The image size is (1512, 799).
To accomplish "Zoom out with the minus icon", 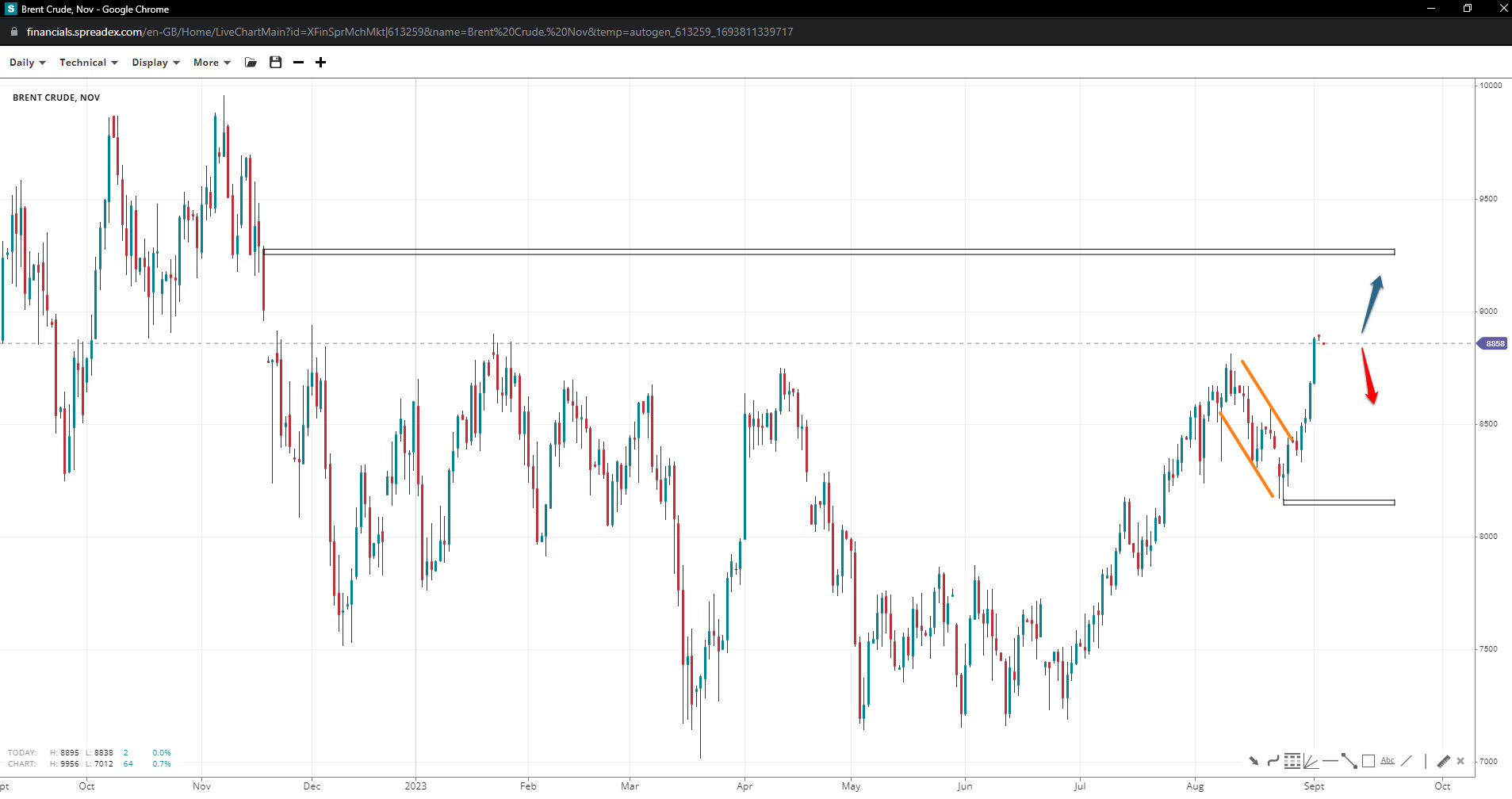I will (x=298, y=63).
